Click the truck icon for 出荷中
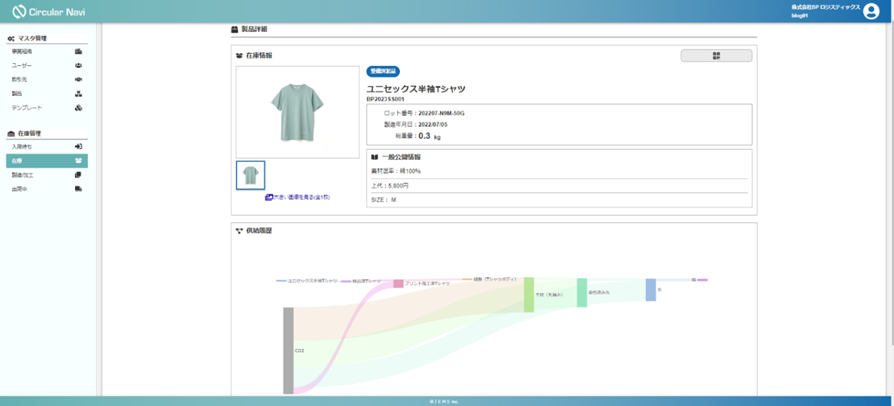This screenshot has height=406, width=894. (78, 189)
